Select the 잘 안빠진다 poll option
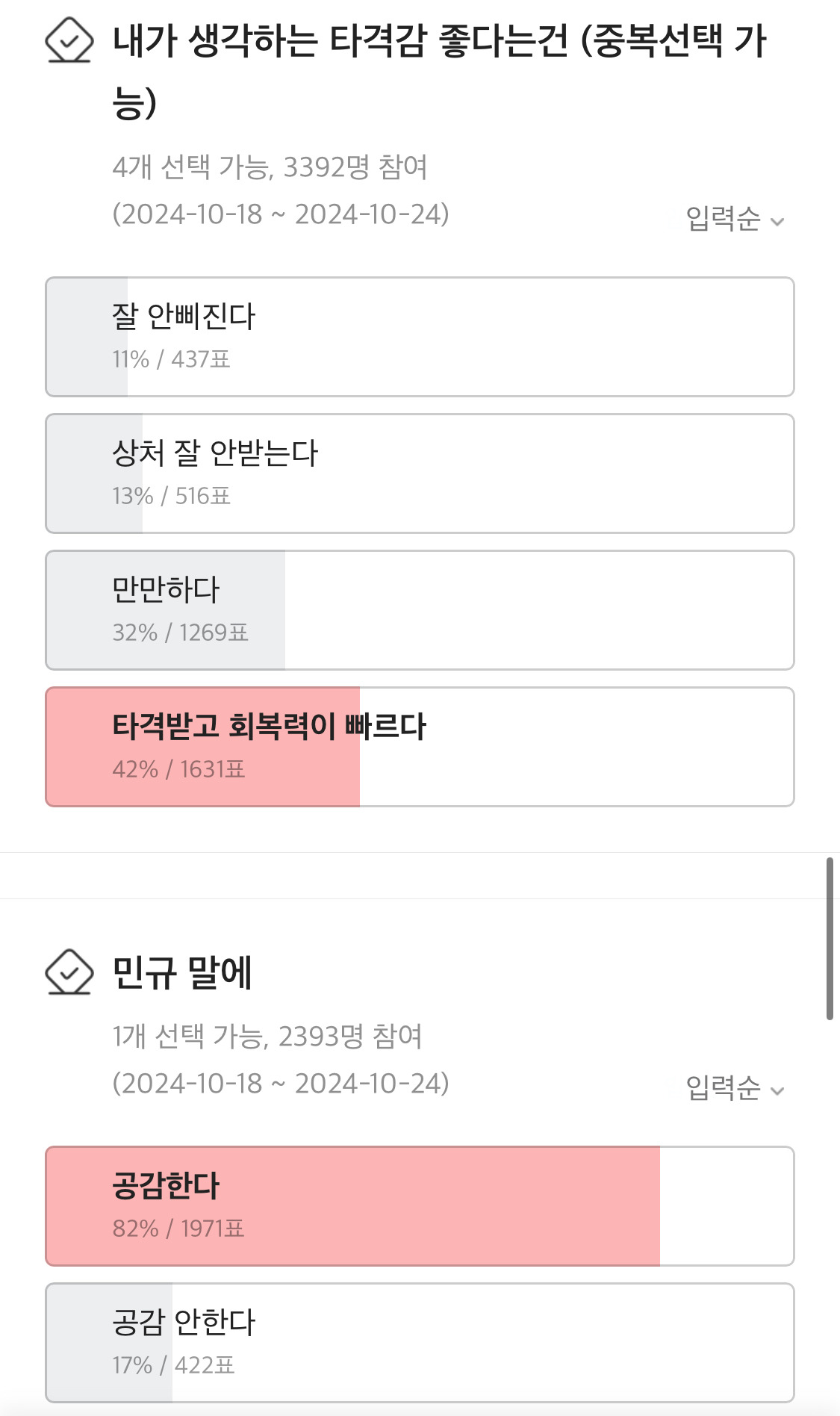The height and width of the screenshot is (1416, 840). click(x=420, y=337)
